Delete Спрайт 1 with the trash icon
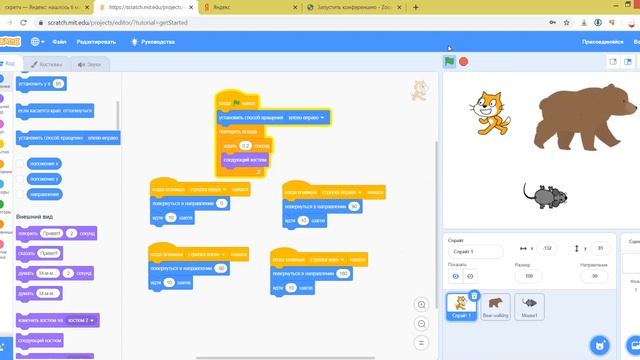 (474, 296)
